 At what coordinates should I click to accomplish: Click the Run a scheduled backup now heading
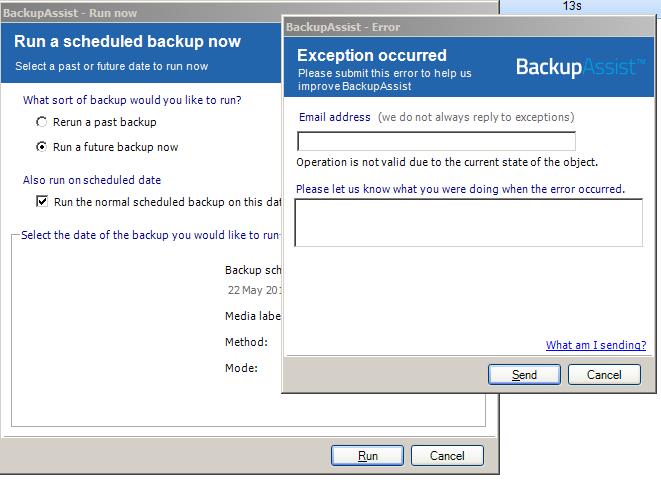tap(127, 42)
